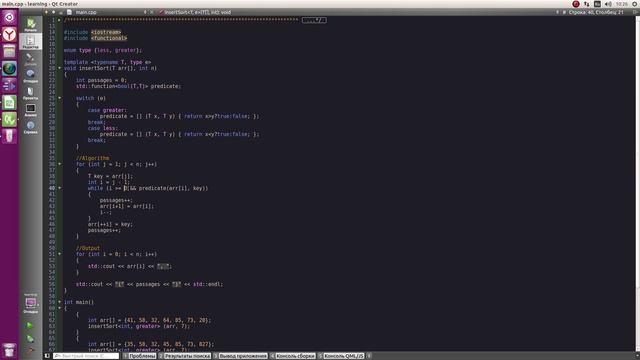Collapse the insertSort function fold marker
Viewport: 640px width, 360px height.
point(60,68)
